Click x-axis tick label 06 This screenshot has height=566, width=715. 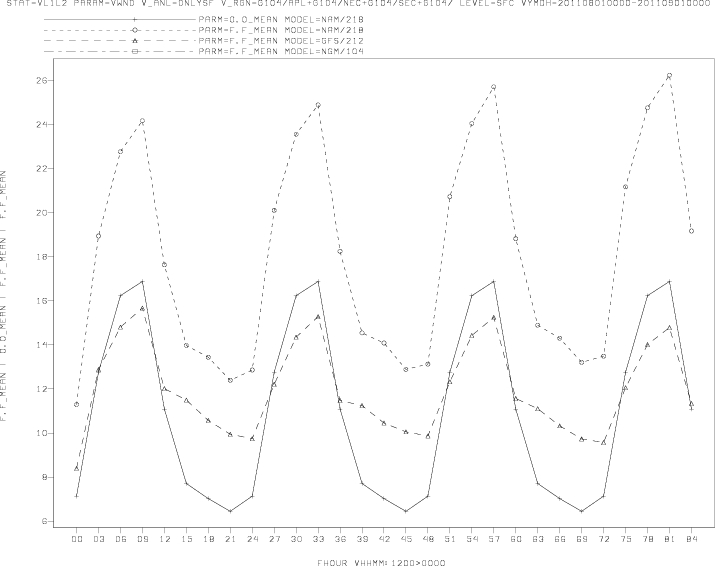coord(120,539)
